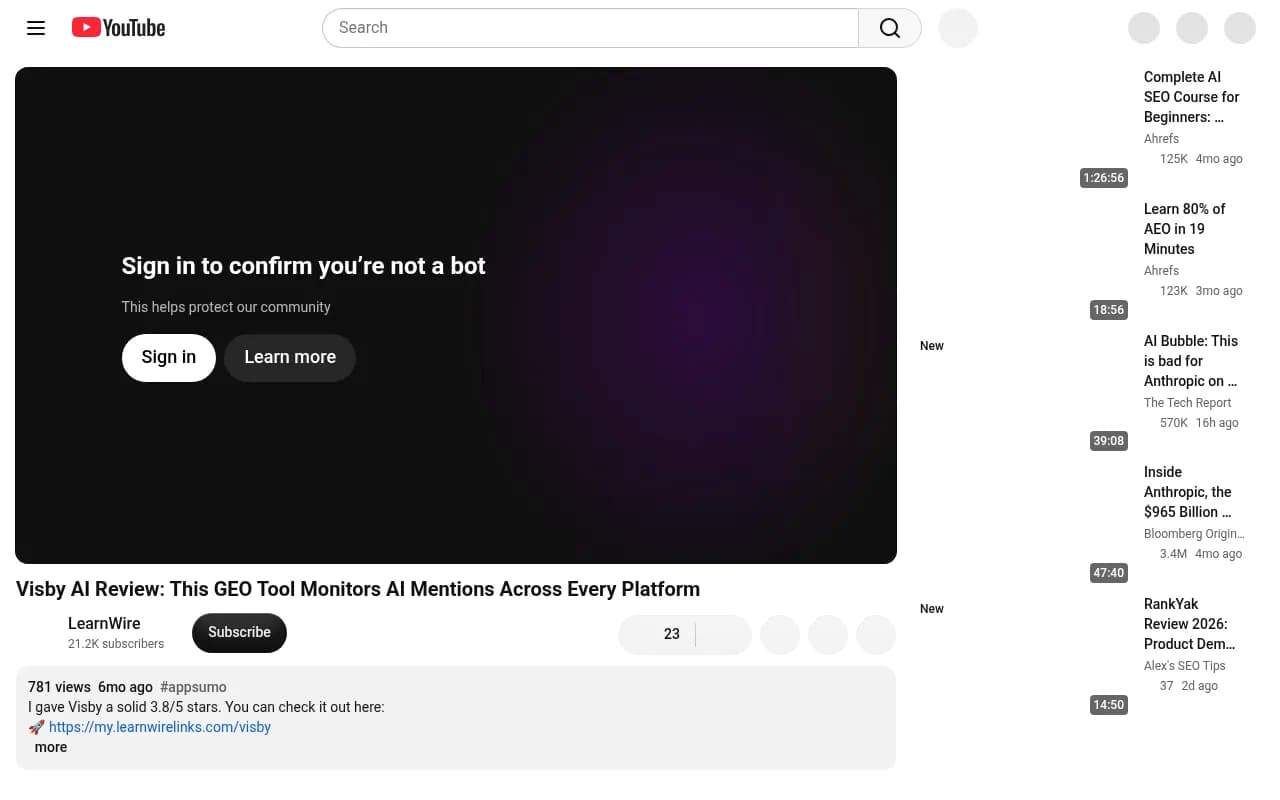This screenshot has height=800, width=1280.
Task: Open the LearnWire channel name
Action: 104,623
